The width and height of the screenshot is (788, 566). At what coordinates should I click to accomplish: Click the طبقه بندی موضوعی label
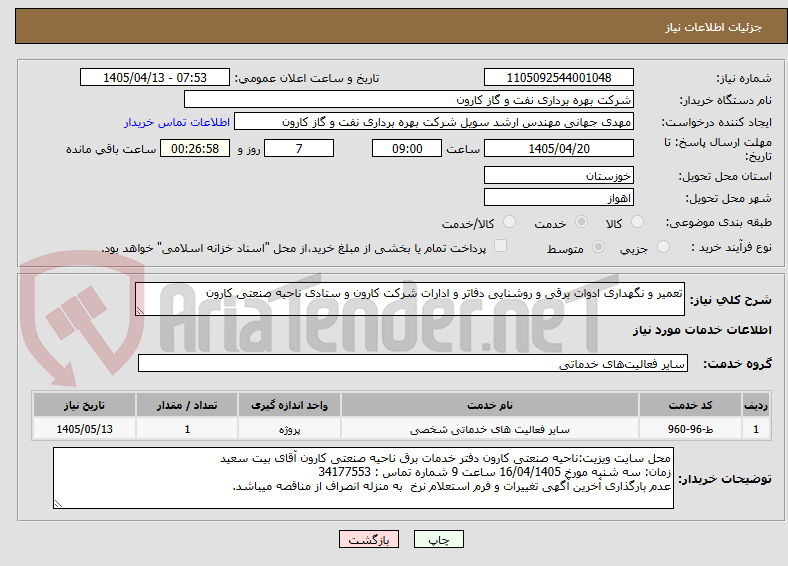[719, 222]
